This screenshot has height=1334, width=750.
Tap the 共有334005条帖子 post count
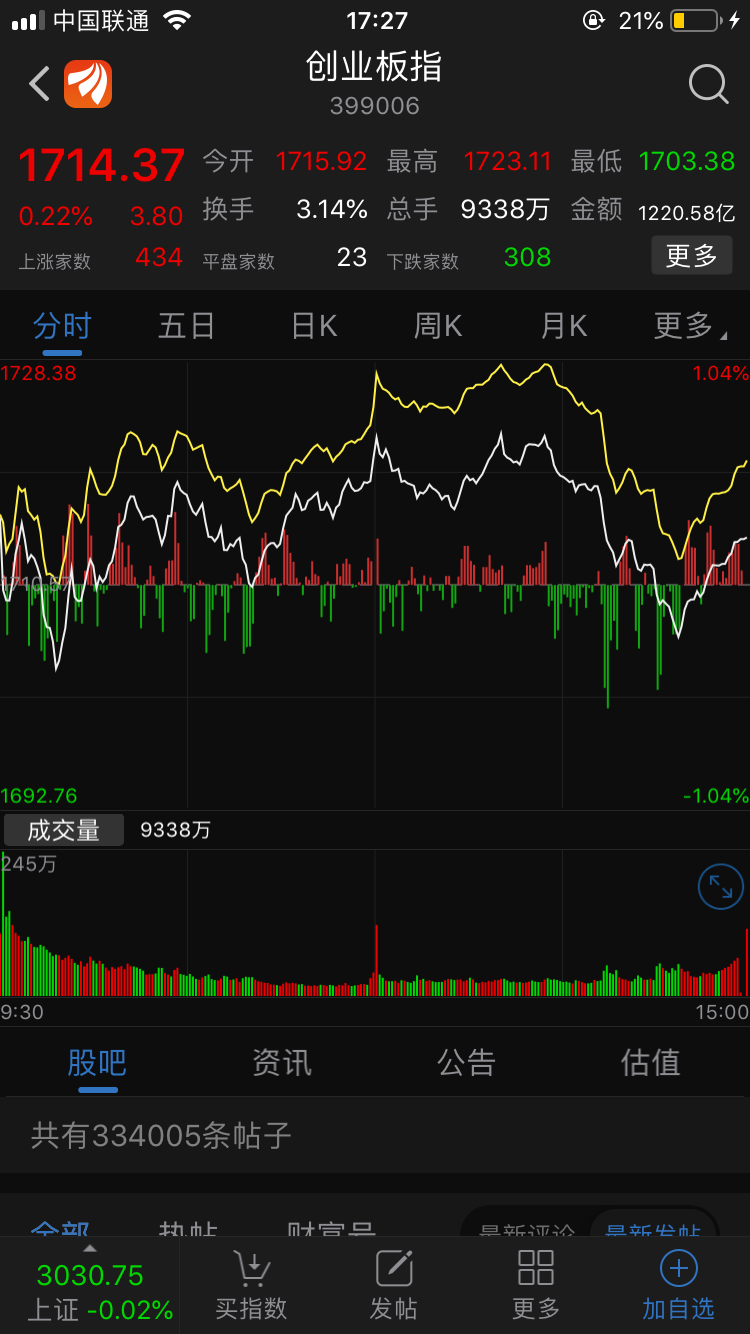coord(161,1135)
